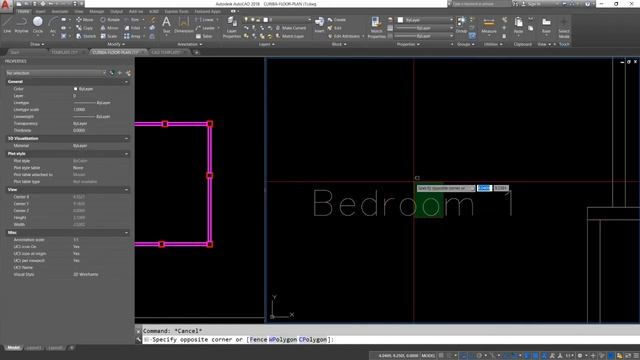Select the Fence command option

coord(258,340)
